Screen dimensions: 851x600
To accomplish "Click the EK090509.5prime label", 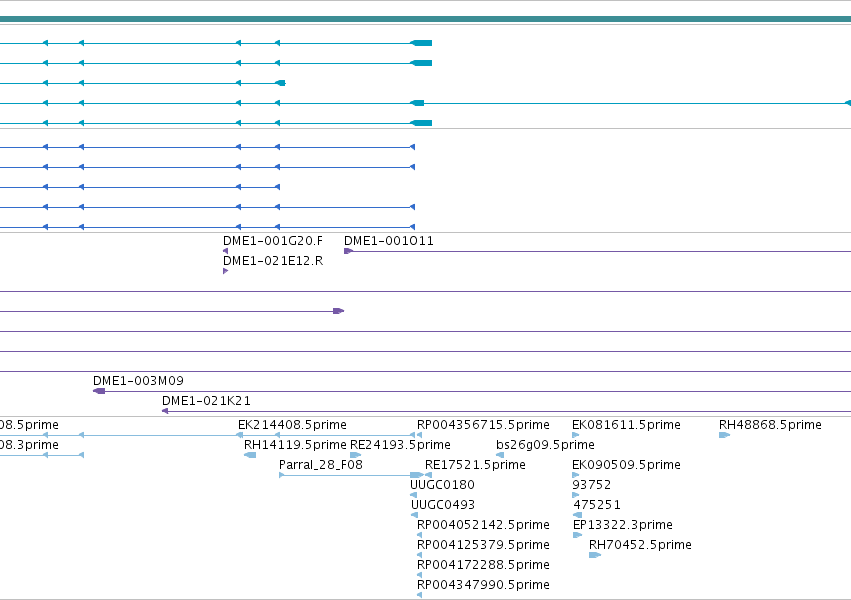I will coord(626,465).
